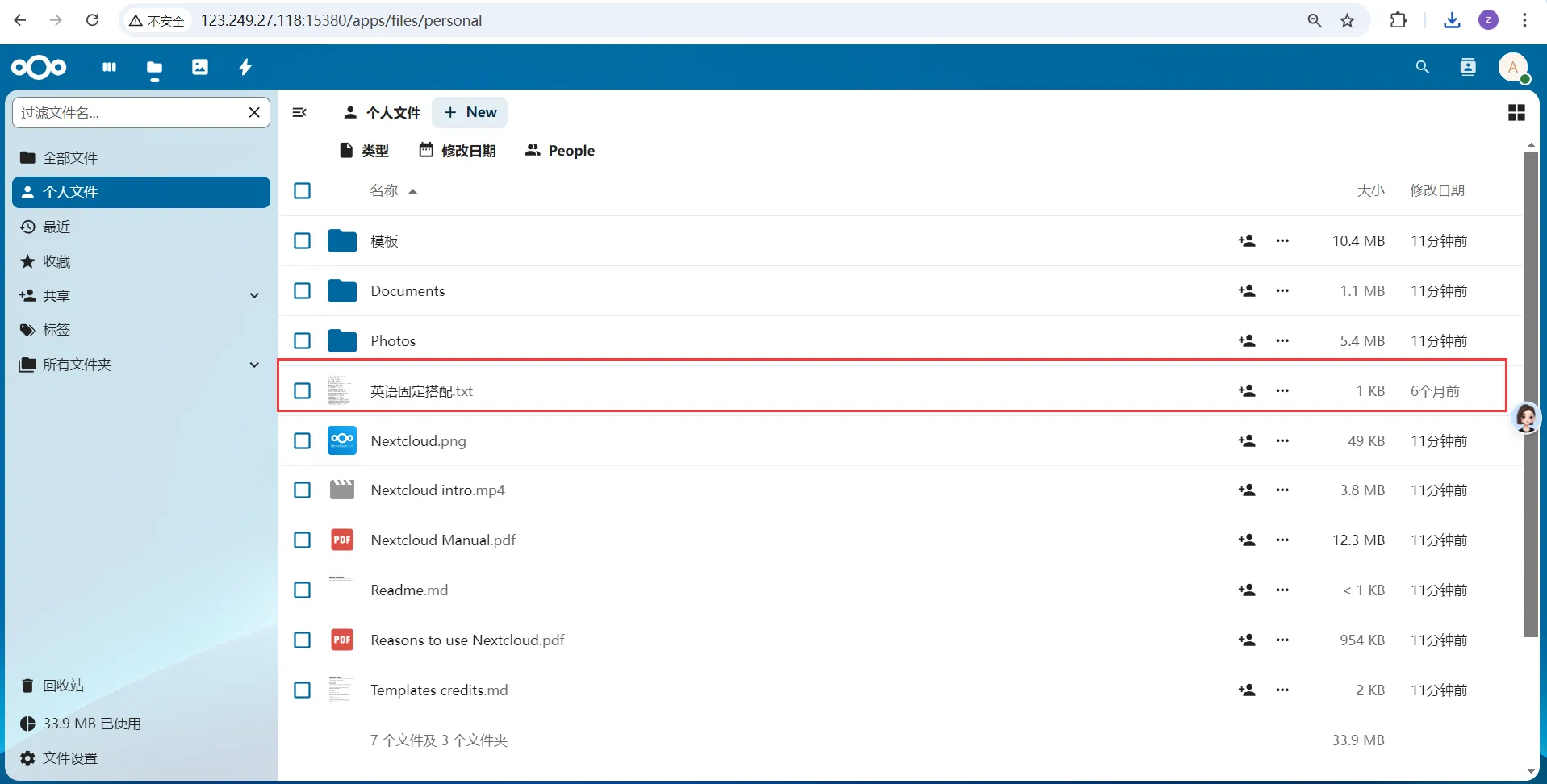Click the 个人文件 breadcrumb
Screen dimensions: 1547x784
click(382, 112)
